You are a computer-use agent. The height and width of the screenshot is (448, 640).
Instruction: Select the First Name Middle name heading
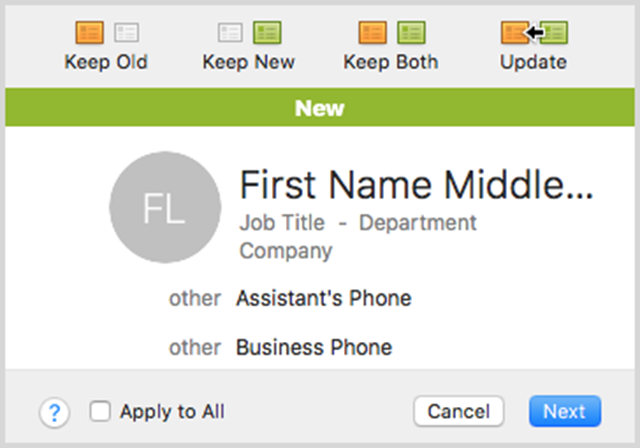416,185
